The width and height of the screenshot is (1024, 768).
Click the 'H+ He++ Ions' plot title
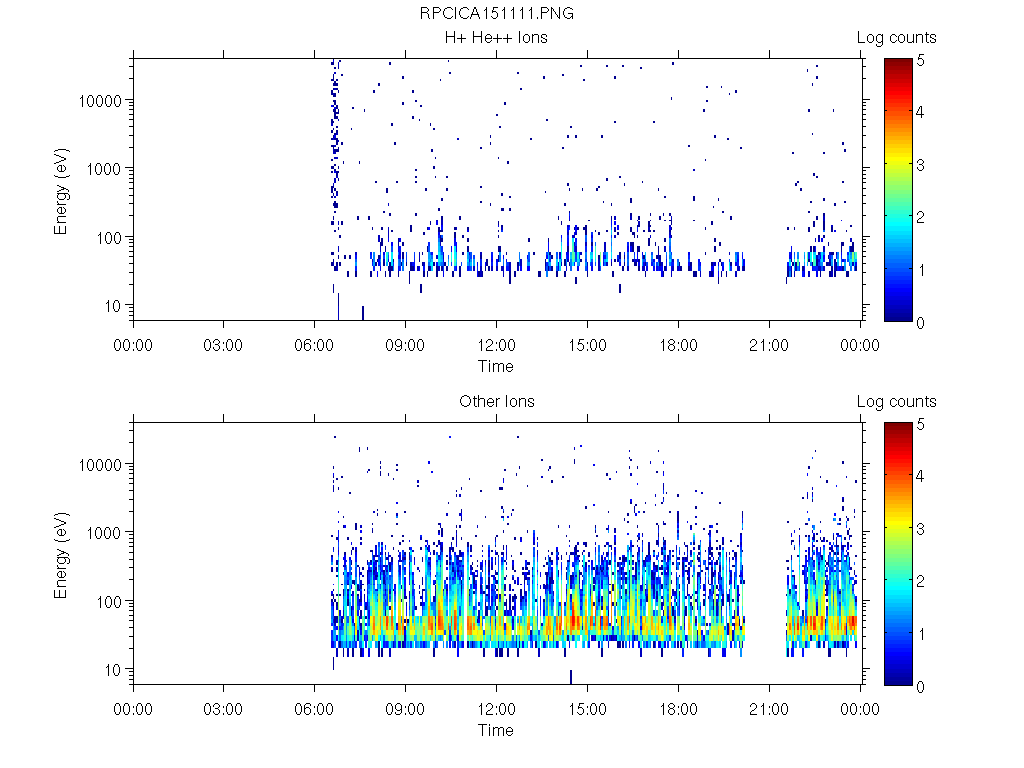point(496,37)
